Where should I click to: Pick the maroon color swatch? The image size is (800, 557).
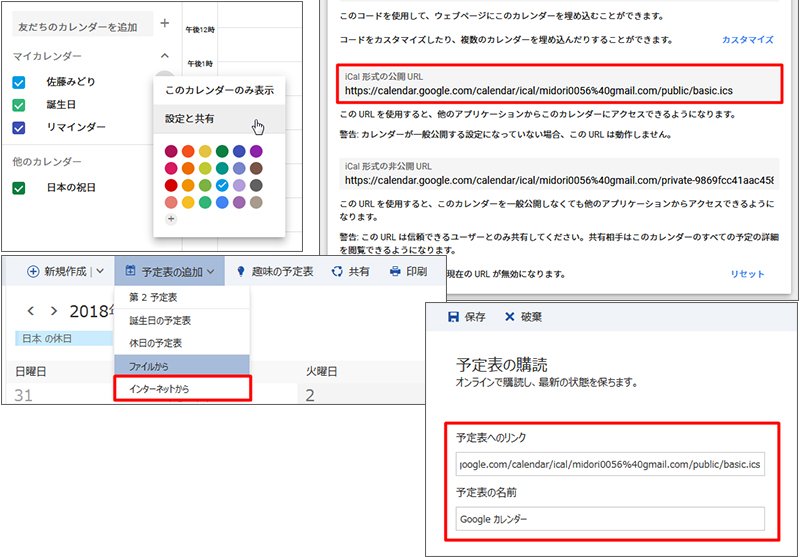(171, 151)
